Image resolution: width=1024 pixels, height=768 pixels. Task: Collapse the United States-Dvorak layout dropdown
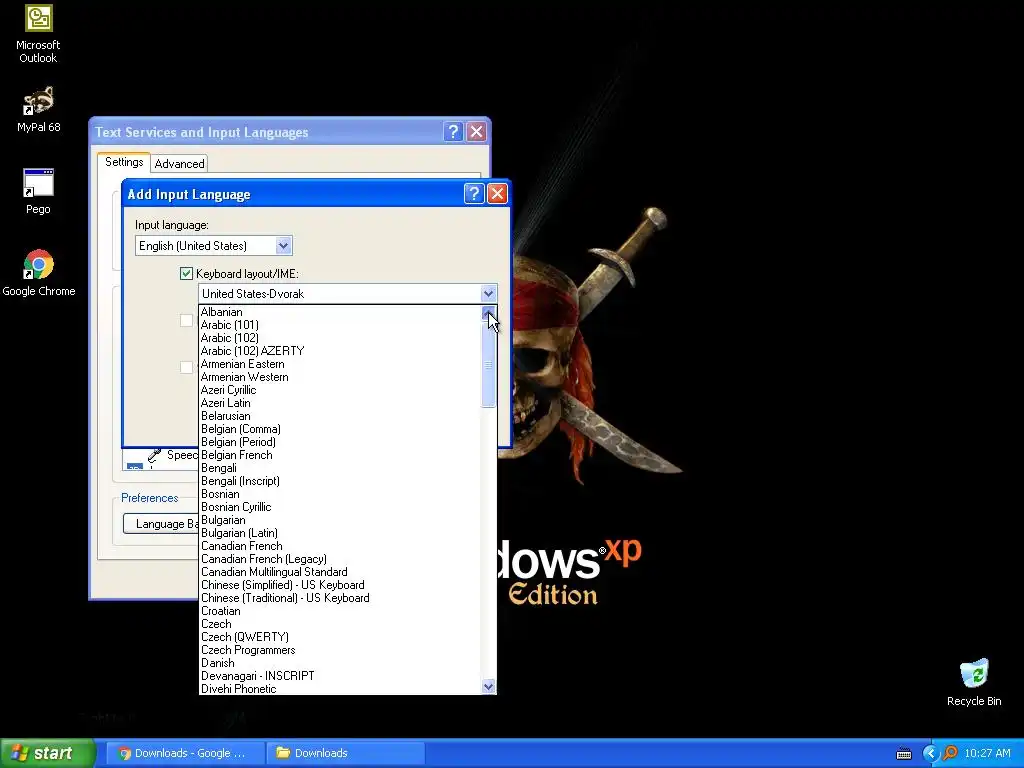488,294
